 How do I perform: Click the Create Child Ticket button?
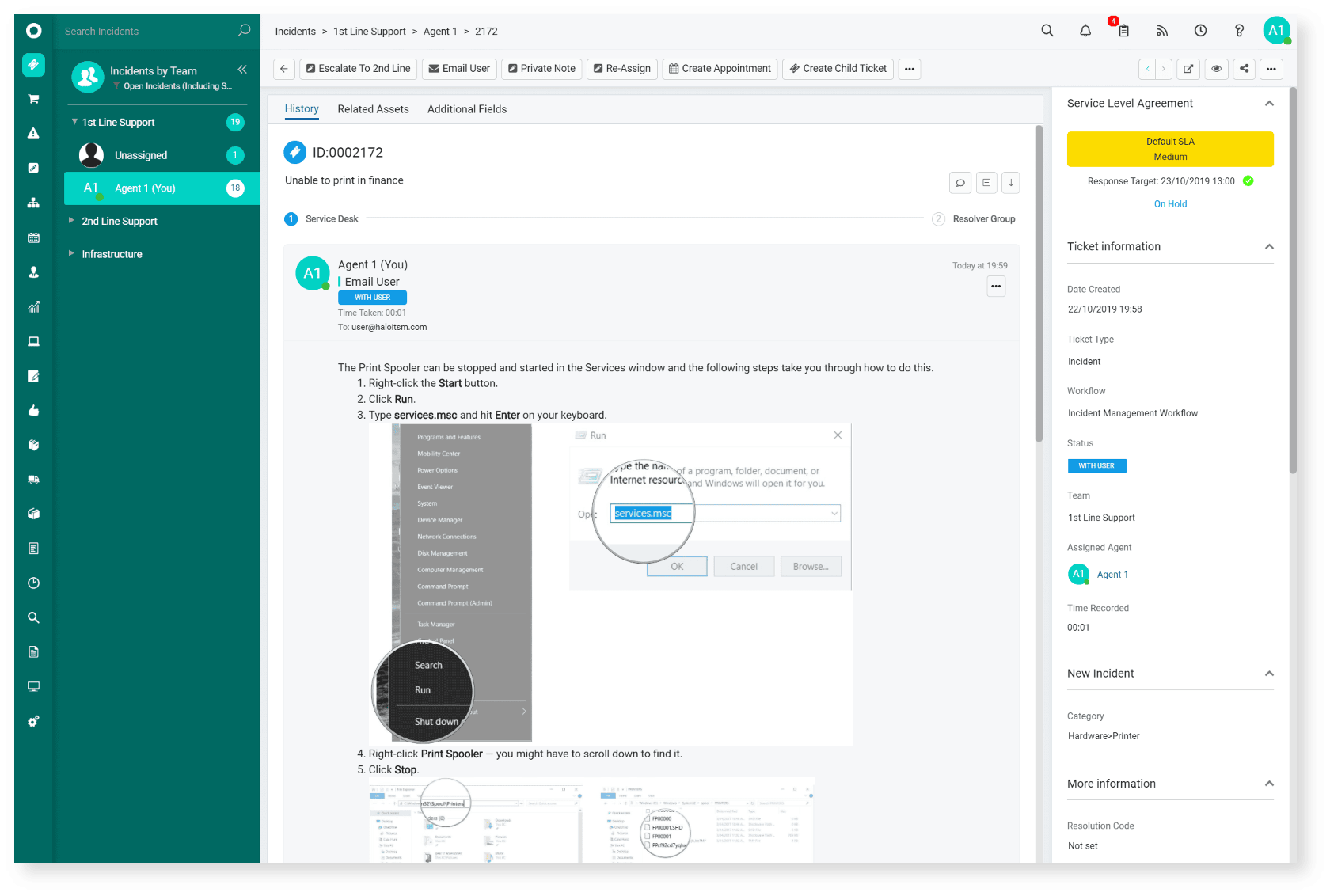coord(838,69)
